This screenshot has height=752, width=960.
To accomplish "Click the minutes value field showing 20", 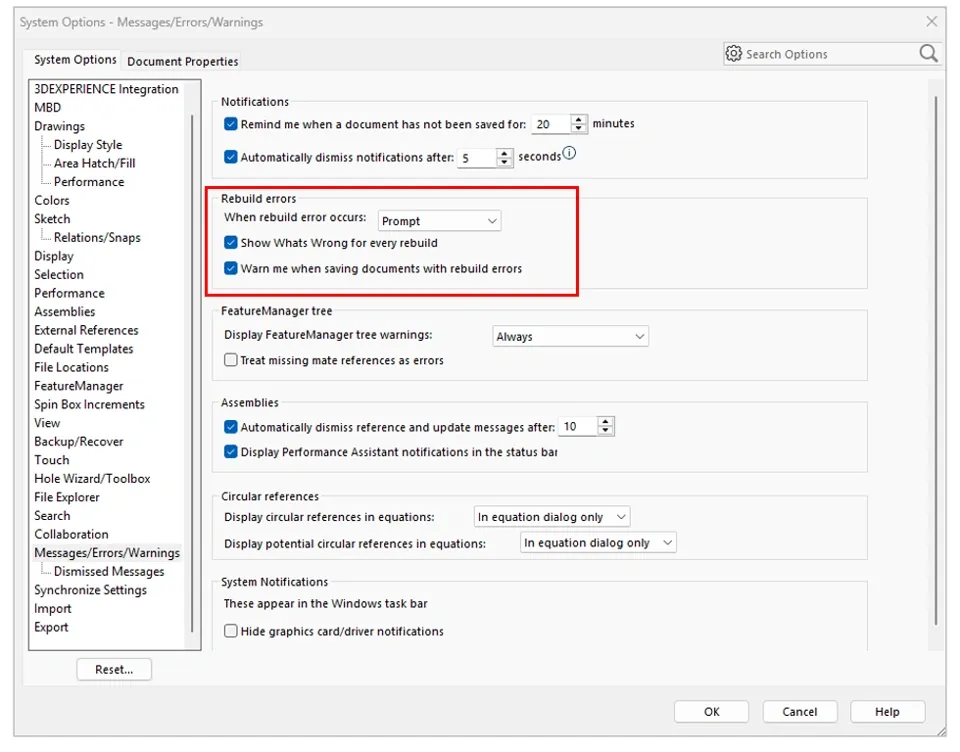I will 551,124.
